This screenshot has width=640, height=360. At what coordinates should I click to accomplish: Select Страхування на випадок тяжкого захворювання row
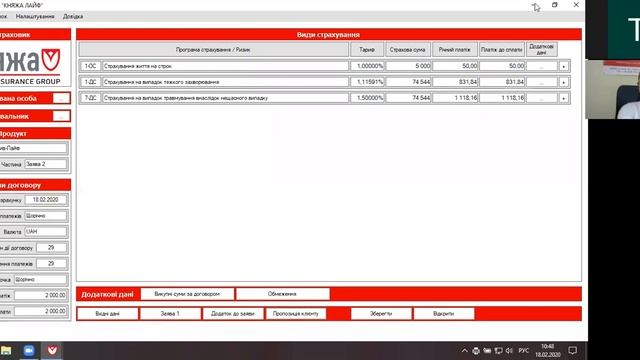(225, 82)
